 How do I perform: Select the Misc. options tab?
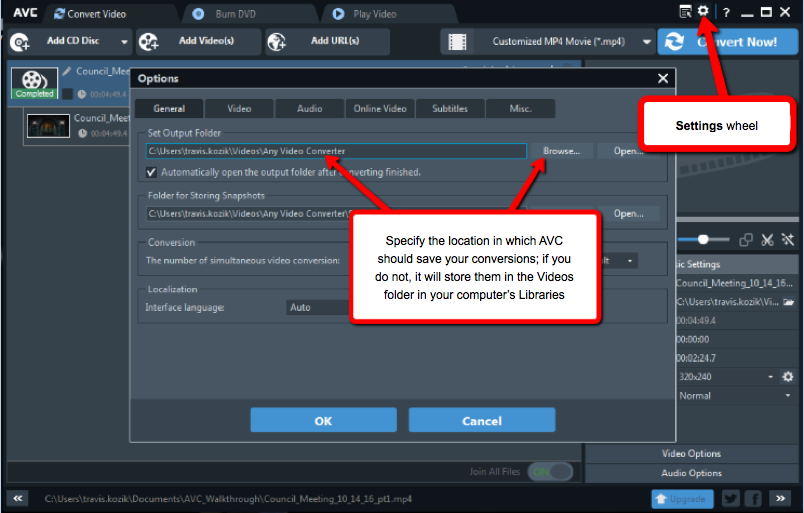click(x=520, y=109)
